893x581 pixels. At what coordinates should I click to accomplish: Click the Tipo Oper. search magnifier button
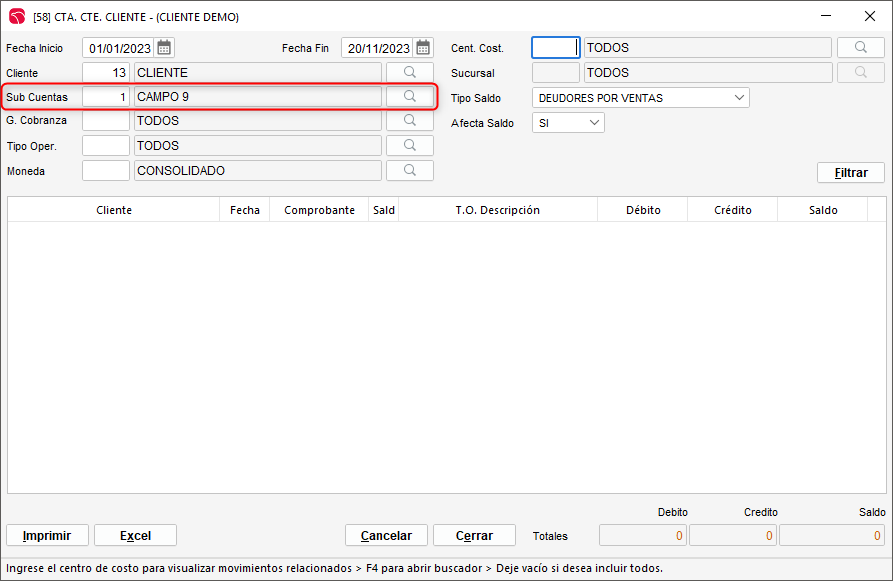tap(409, 146)
